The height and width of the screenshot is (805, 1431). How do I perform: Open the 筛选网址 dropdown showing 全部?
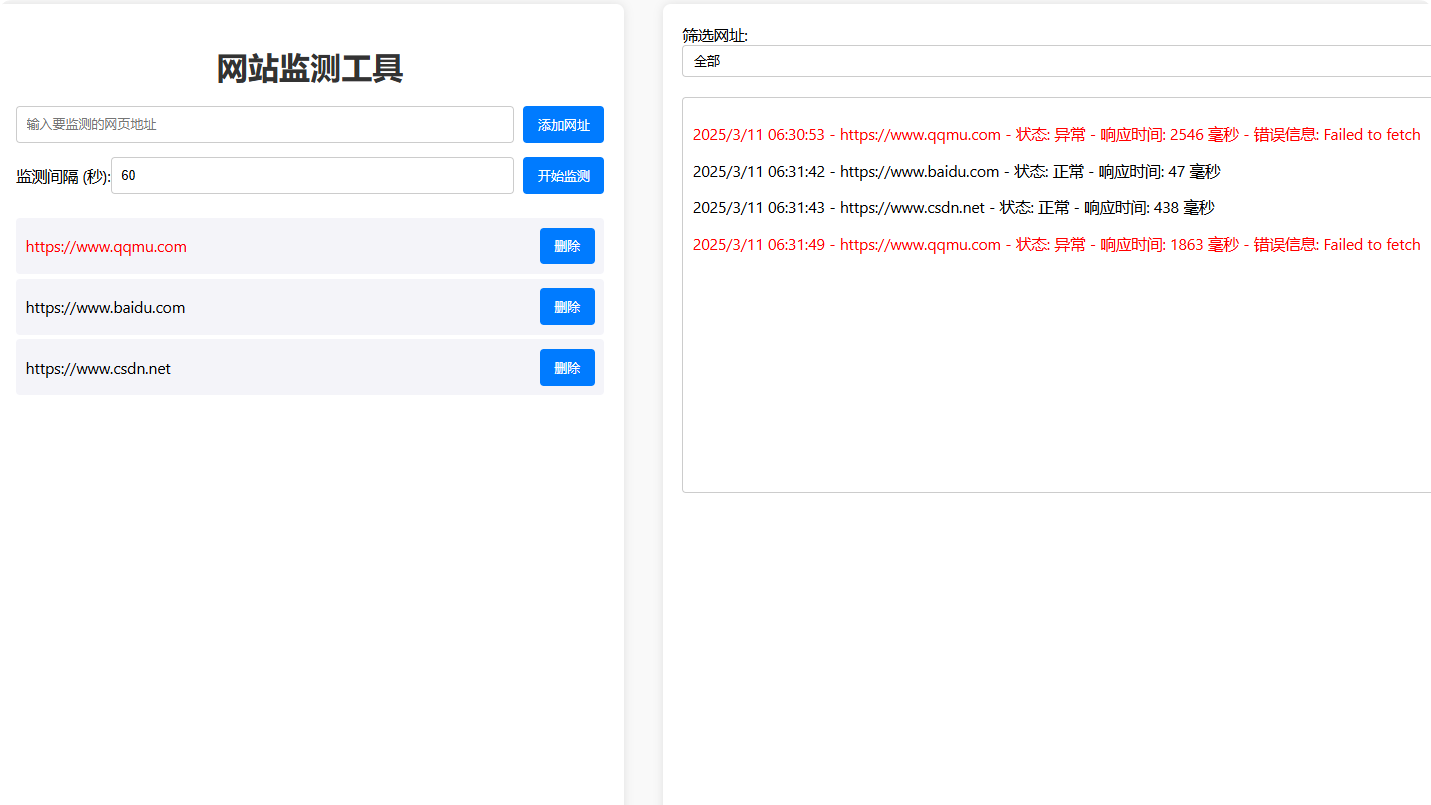[x=1056, y=61]
